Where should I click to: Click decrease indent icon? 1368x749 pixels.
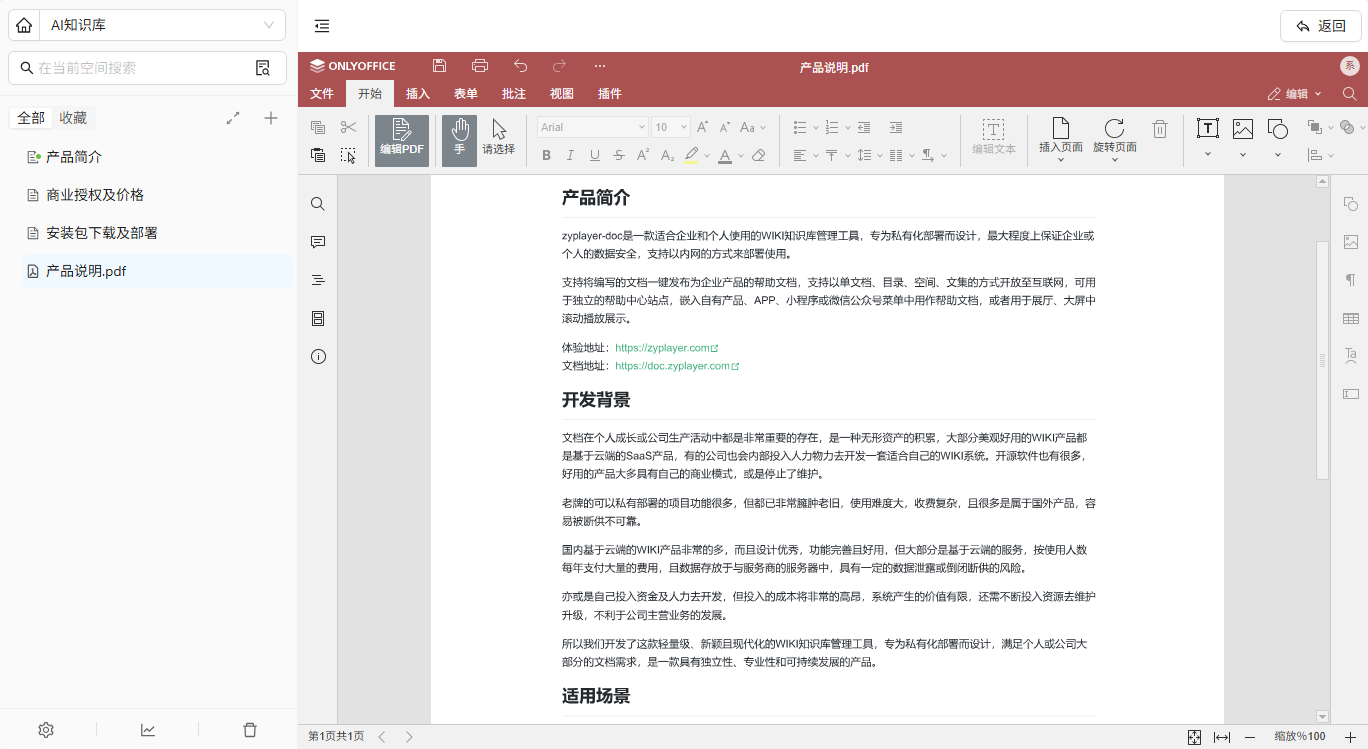click(864, 127)
